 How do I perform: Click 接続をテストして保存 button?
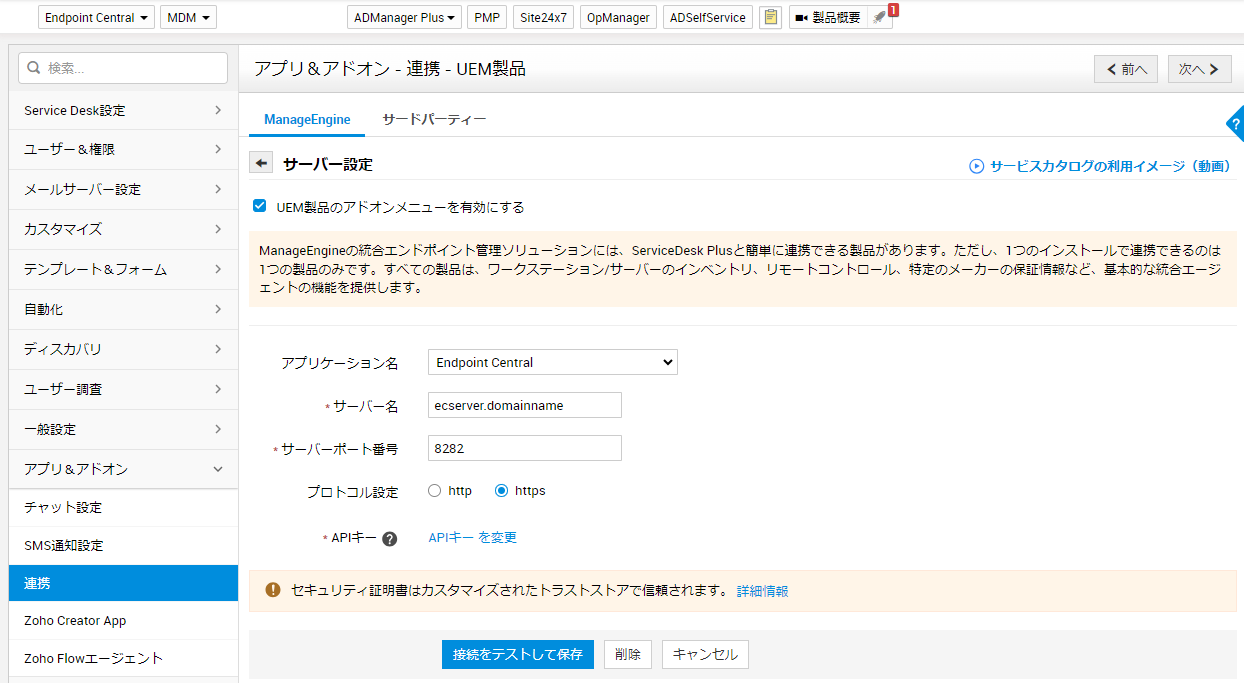click(518, 655)
